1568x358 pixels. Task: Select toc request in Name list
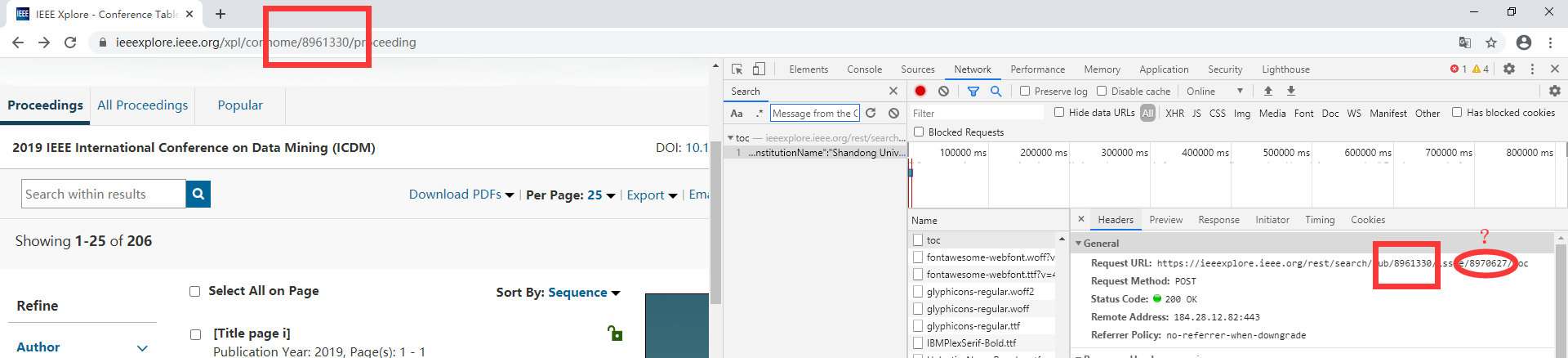coord(933,239)
